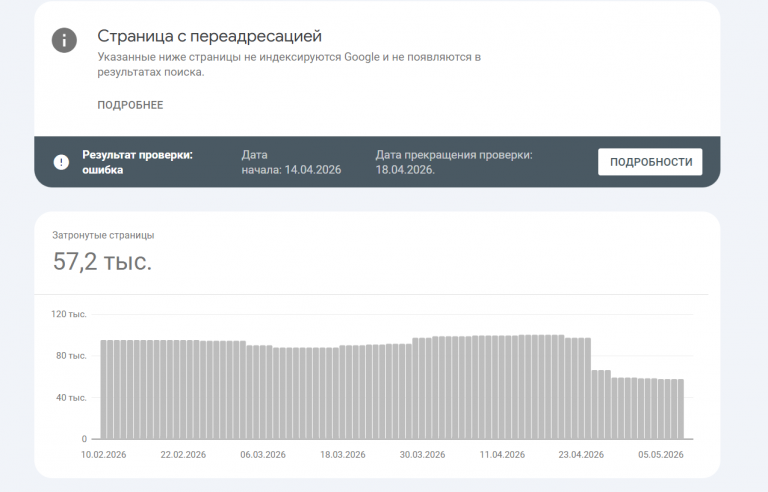Click the 'Затронутые страницы' label
Screen dimensions: 768x492
click(103, 235)
